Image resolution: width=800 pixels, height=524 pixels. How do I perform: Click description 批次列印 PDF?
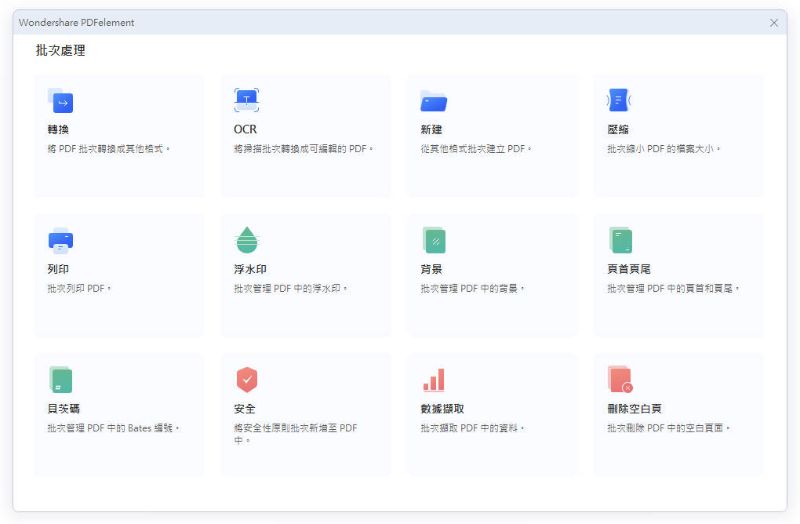pyautogui.click(x=79, y=289)
